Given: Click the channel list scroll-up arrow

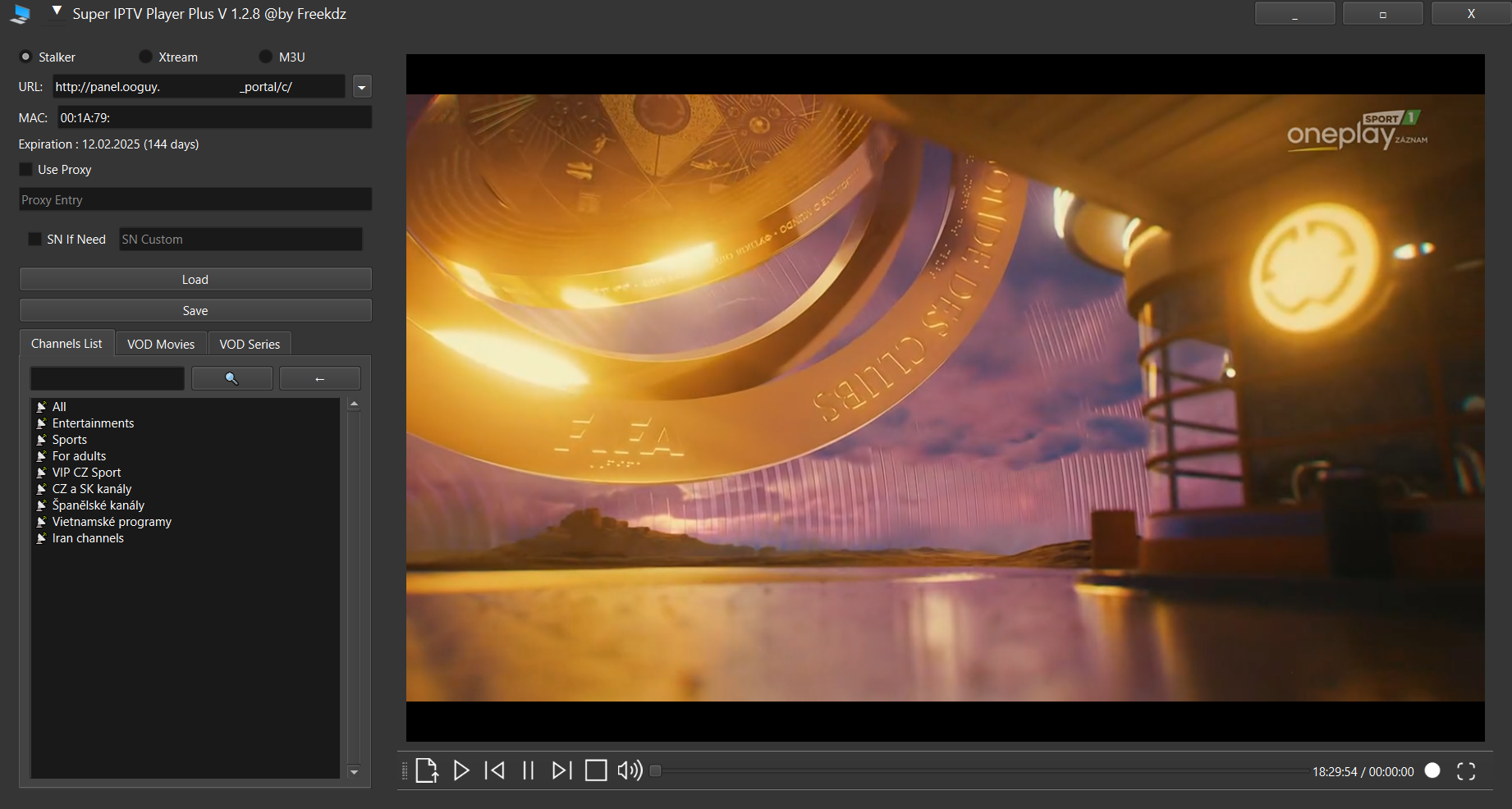Looking at the screenshot, I should 354,404.
